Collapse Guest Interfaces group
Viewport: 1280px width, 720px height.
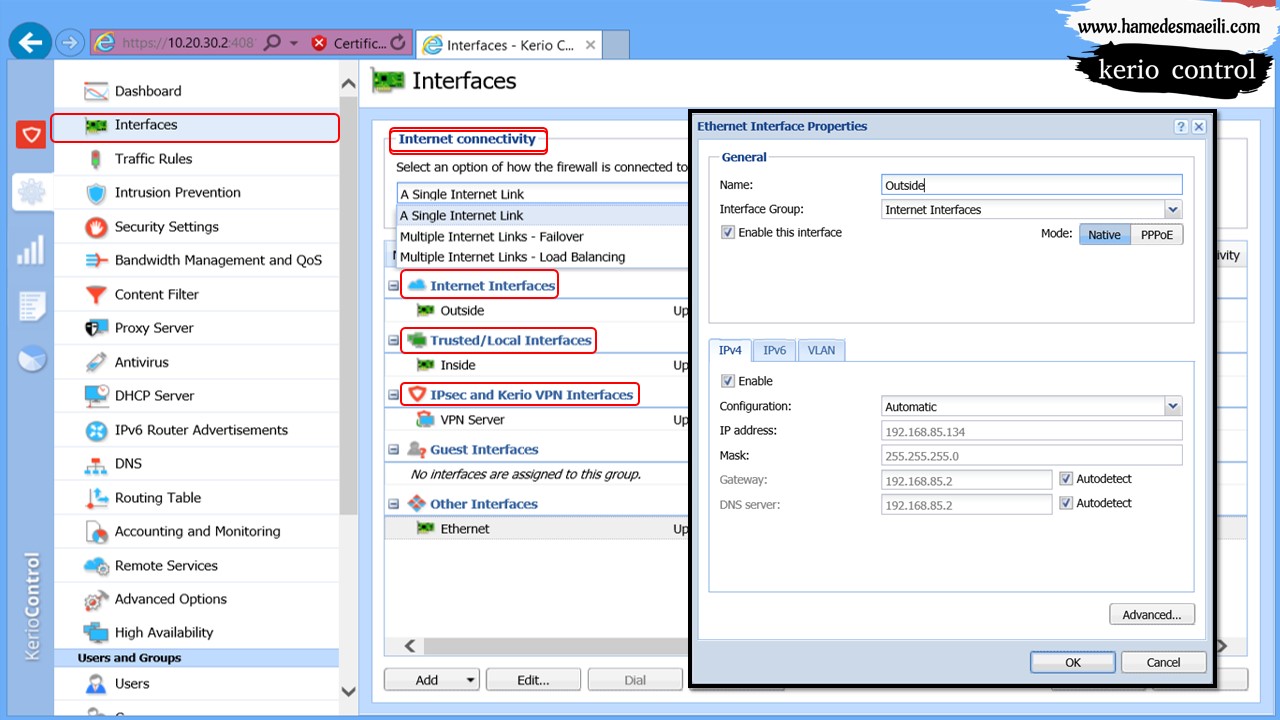tap(393, 450)
